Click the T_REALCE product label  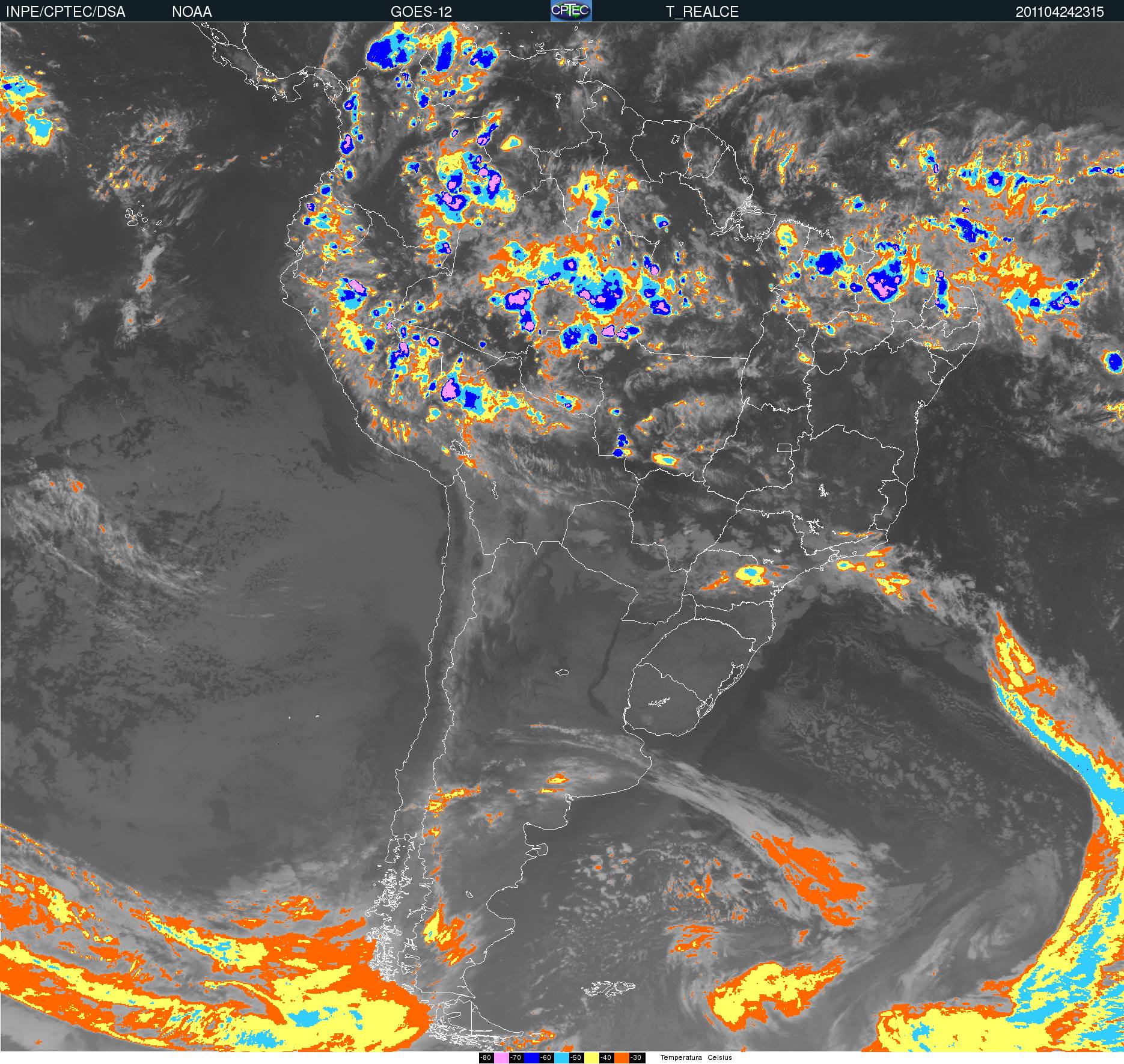702,11
